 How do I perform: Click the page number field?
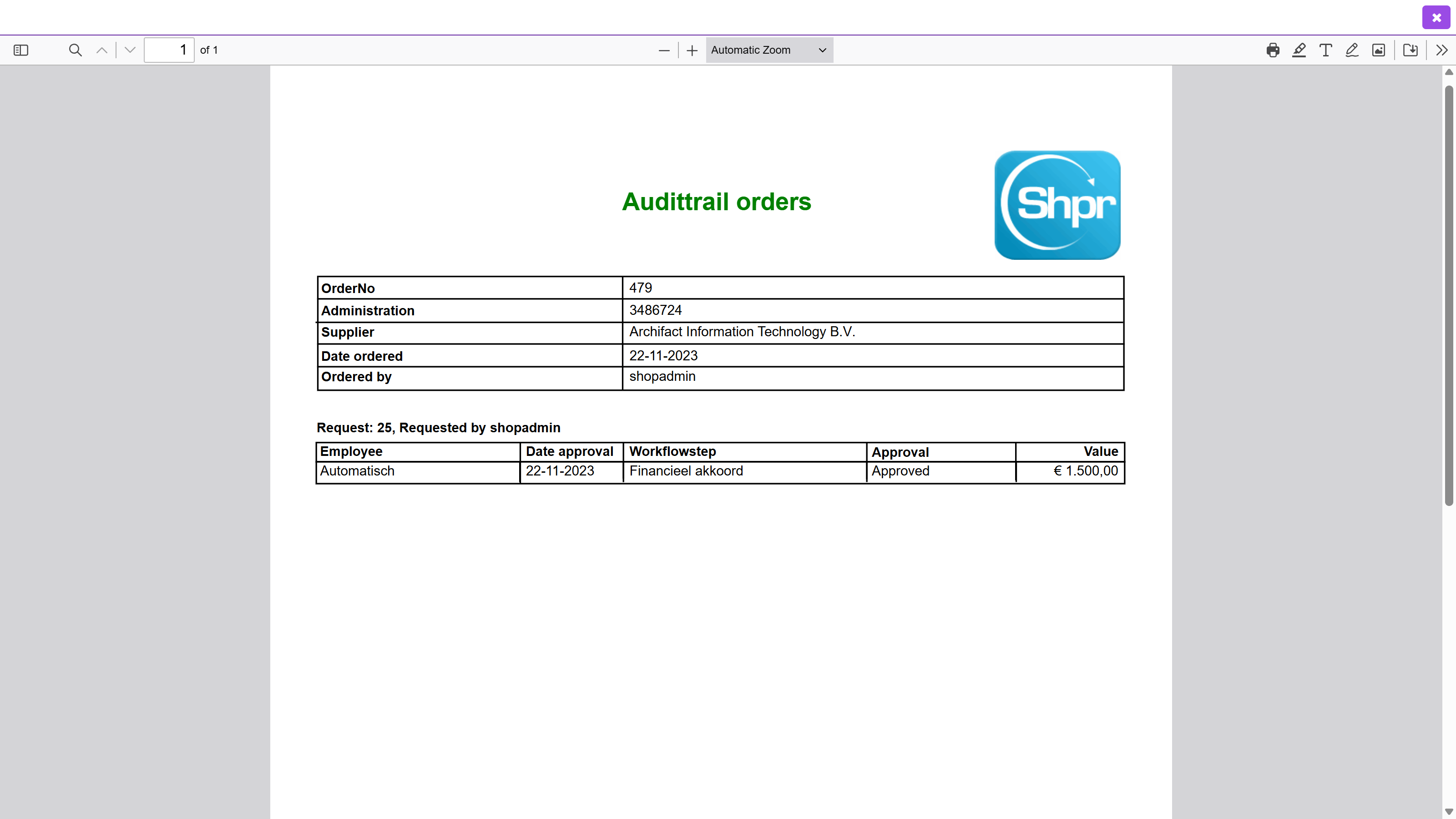(169, 51)
